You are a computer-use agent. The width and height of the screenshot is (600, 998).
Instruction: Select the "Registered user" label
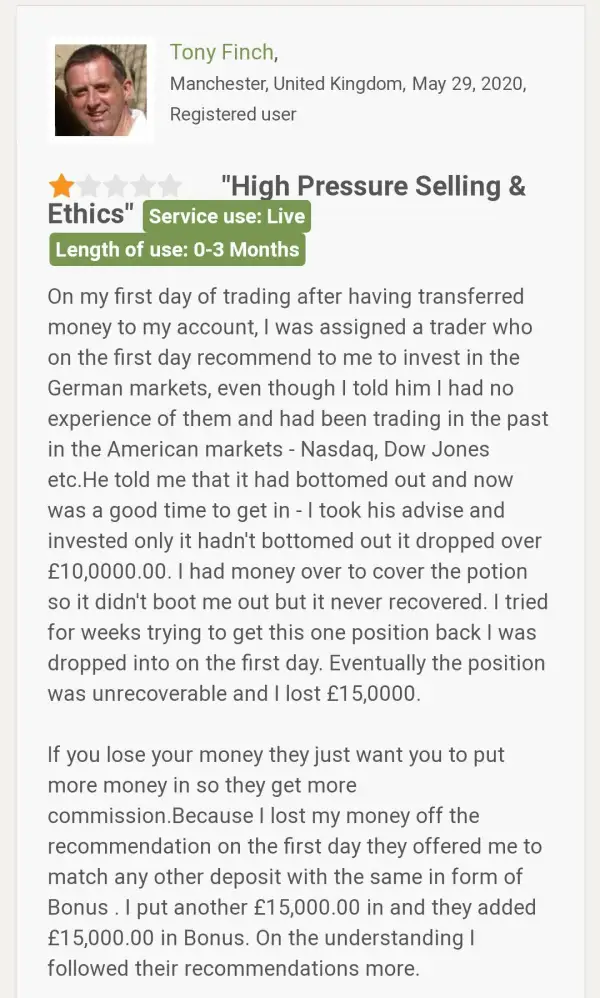tap(233, 114)
